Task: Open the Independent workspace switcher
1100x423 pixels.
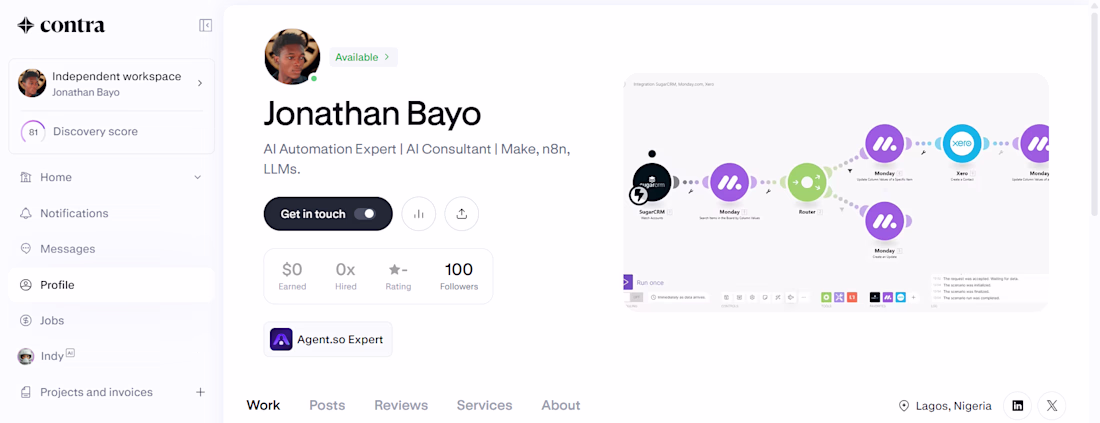Action: click(112, 83)
